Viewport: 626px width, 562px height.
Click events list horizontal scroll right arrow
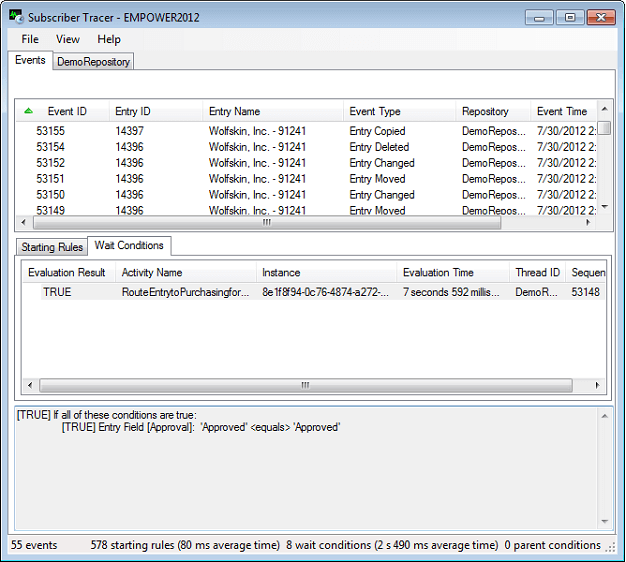pos(588,222)
